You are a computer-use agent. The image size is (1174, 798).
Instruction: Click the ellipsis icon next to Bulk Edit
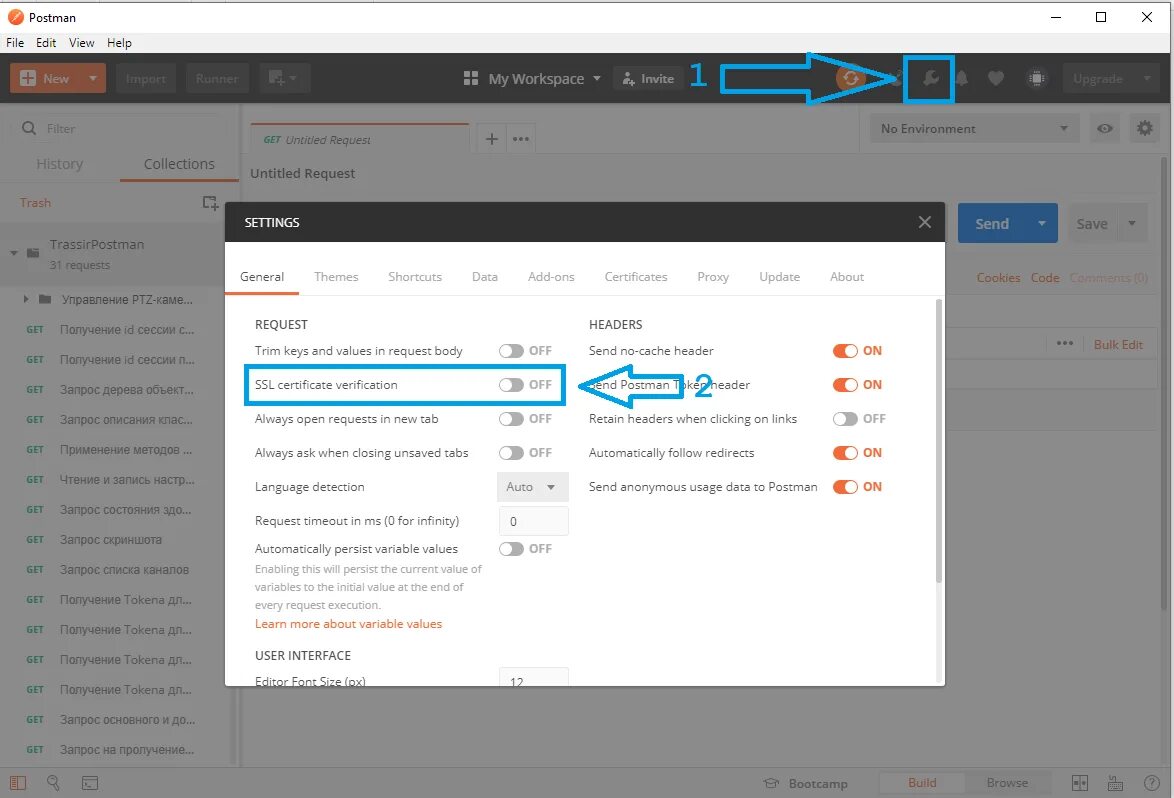click(x=1065, y=343)
